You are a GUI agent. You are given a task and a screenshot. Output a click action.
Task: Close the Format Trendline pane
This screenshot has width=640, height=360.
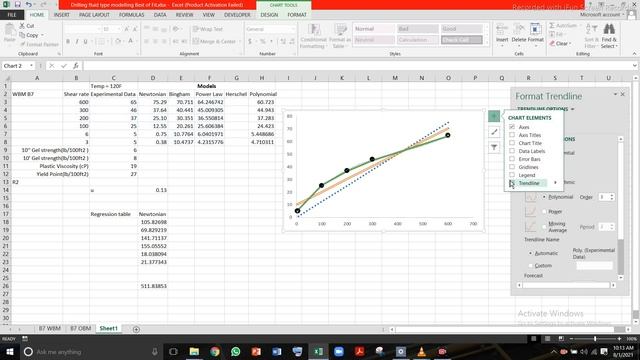pos(622,94)
